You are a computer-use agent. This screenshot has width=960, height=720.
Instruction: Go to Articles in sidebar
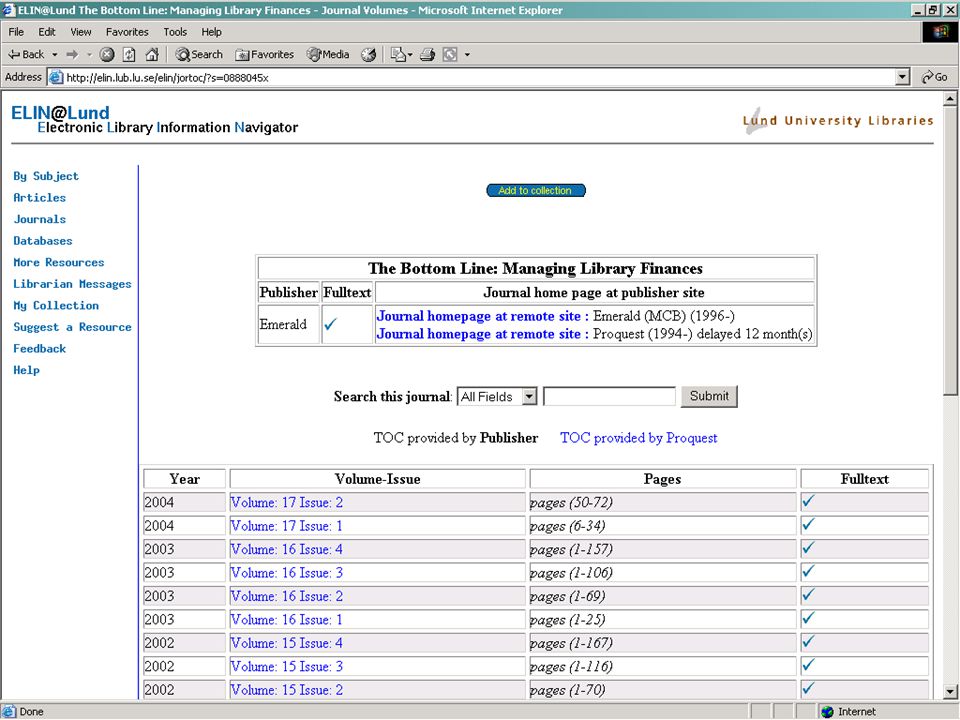pyautogui.click(x=39, y=197)
